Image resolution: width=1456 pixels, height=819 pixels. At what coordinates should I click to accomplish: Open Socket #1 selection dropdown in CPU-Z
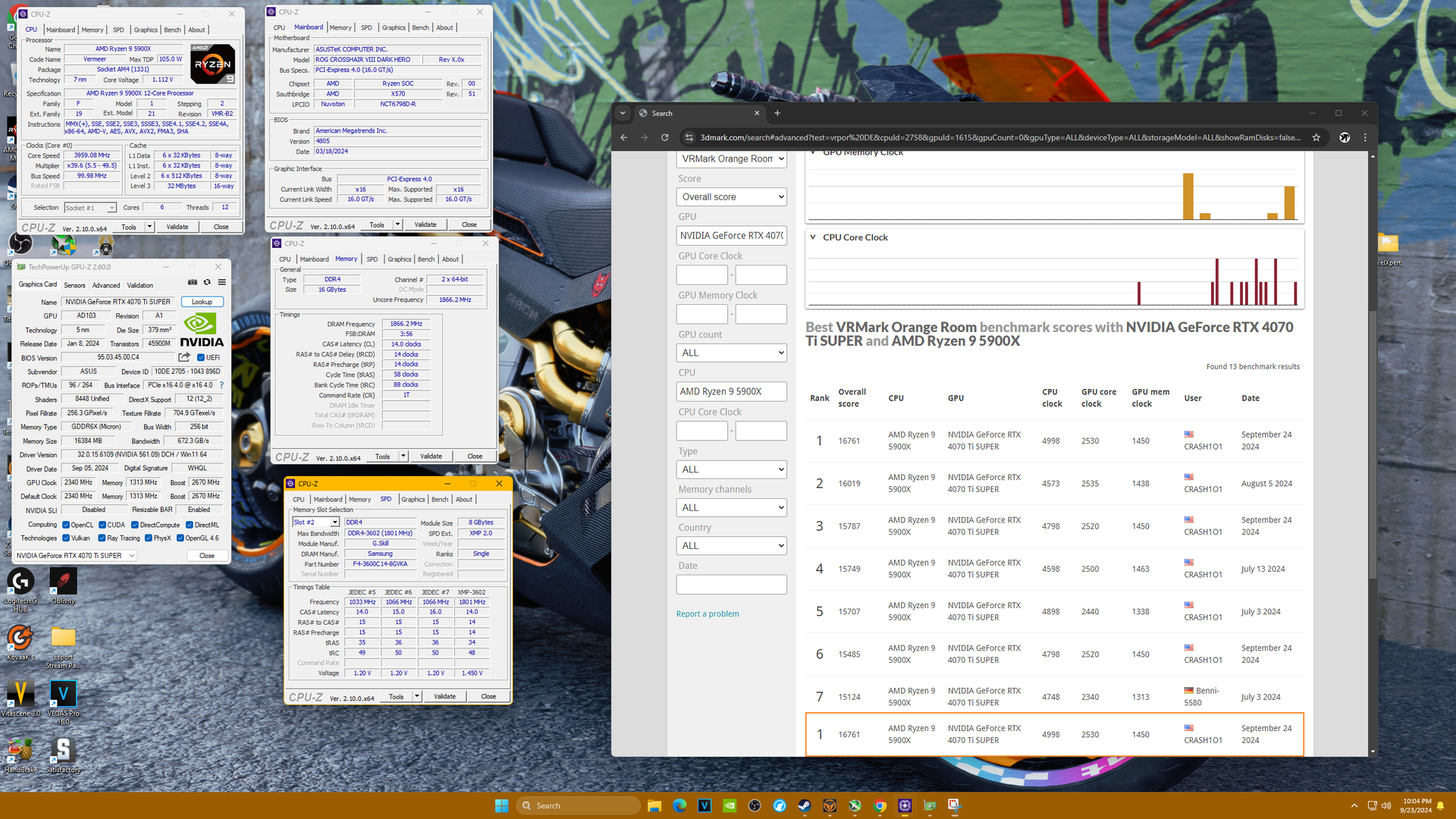tap(90, 208)
